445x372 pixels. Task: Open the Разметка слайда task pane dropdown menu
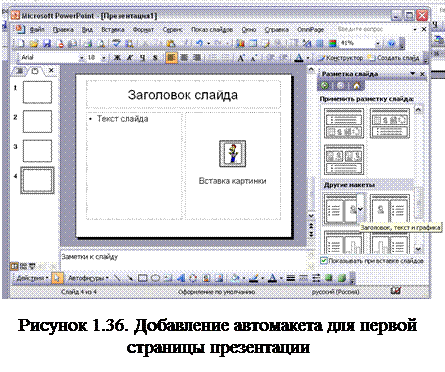click(413, 74)
